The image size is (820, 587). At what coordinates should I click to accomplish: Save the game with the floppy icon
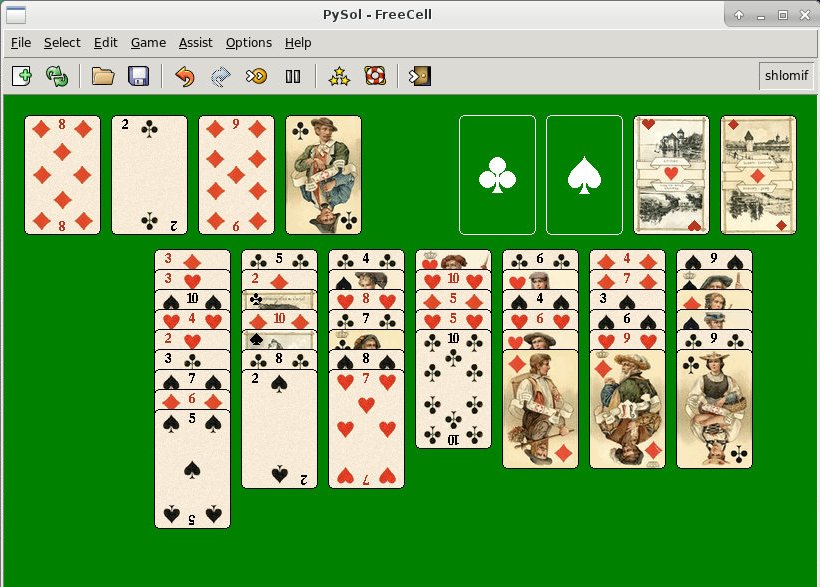tap(139, 76)
